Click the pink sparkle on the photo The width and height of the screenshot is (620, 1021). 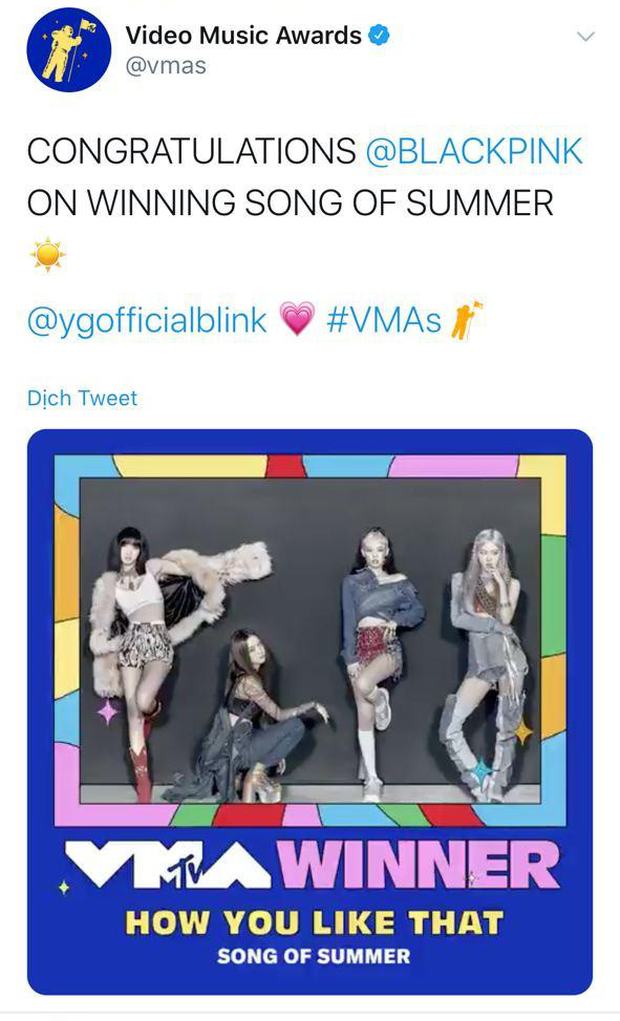click(x=107, y=712)
